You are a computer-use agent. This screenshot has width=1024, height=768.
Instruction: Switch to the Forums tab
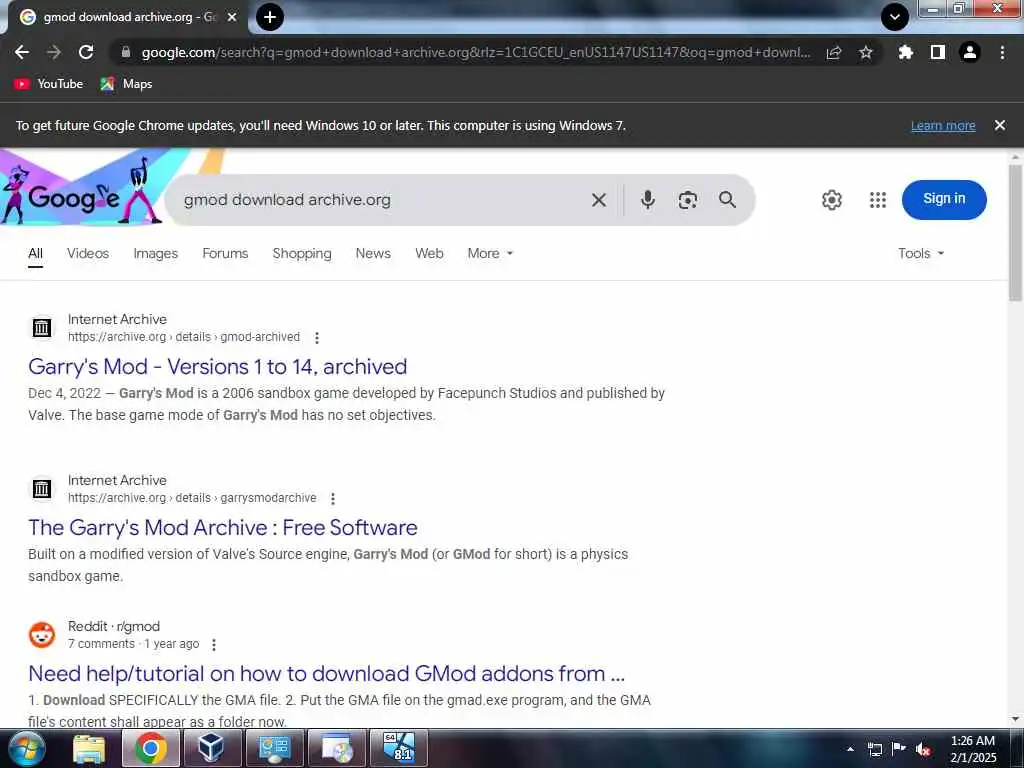tap(225, 253)
